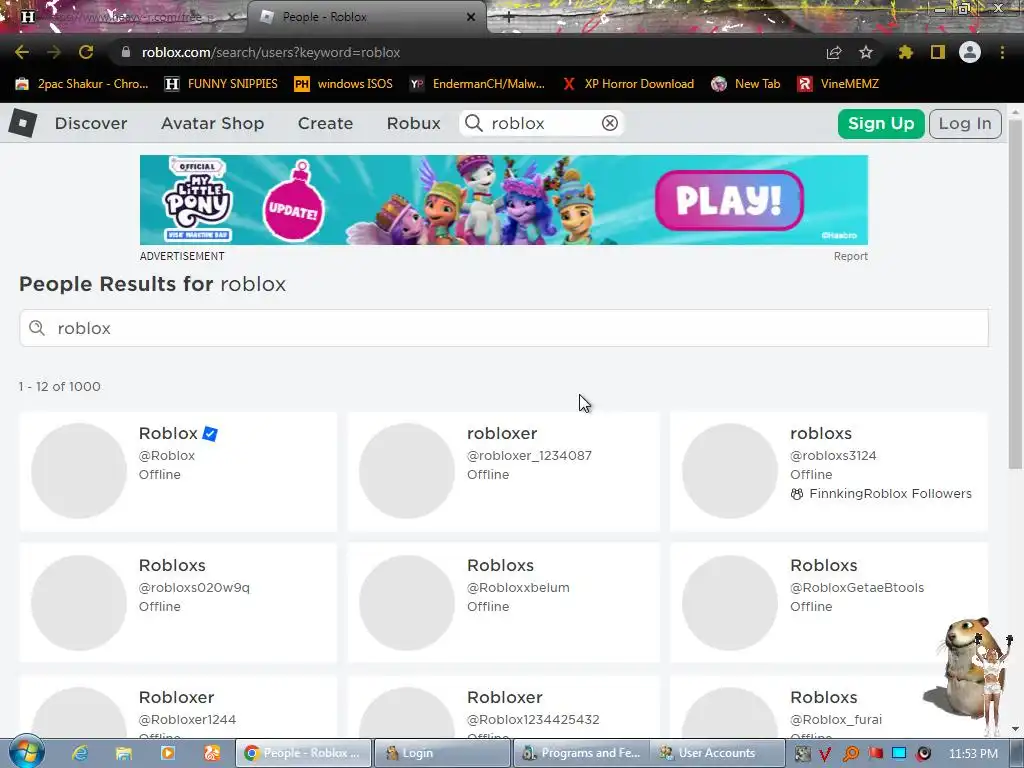1024x768 pixels.
Task: Click the browser forward arrow
Action: pos(54,52)
